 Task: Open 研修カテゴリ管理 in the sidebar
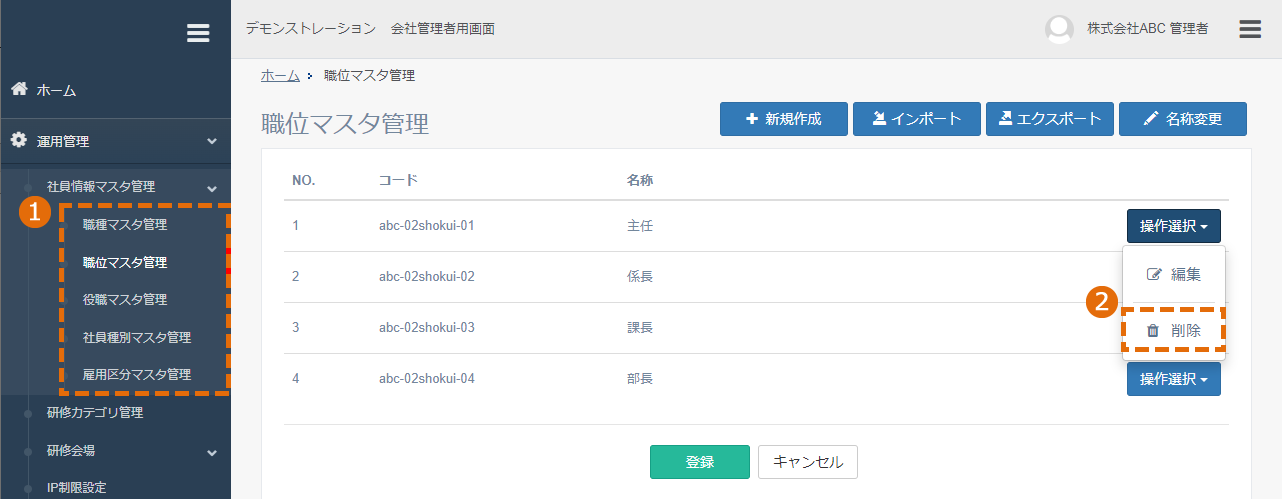[x=95, y=412]
